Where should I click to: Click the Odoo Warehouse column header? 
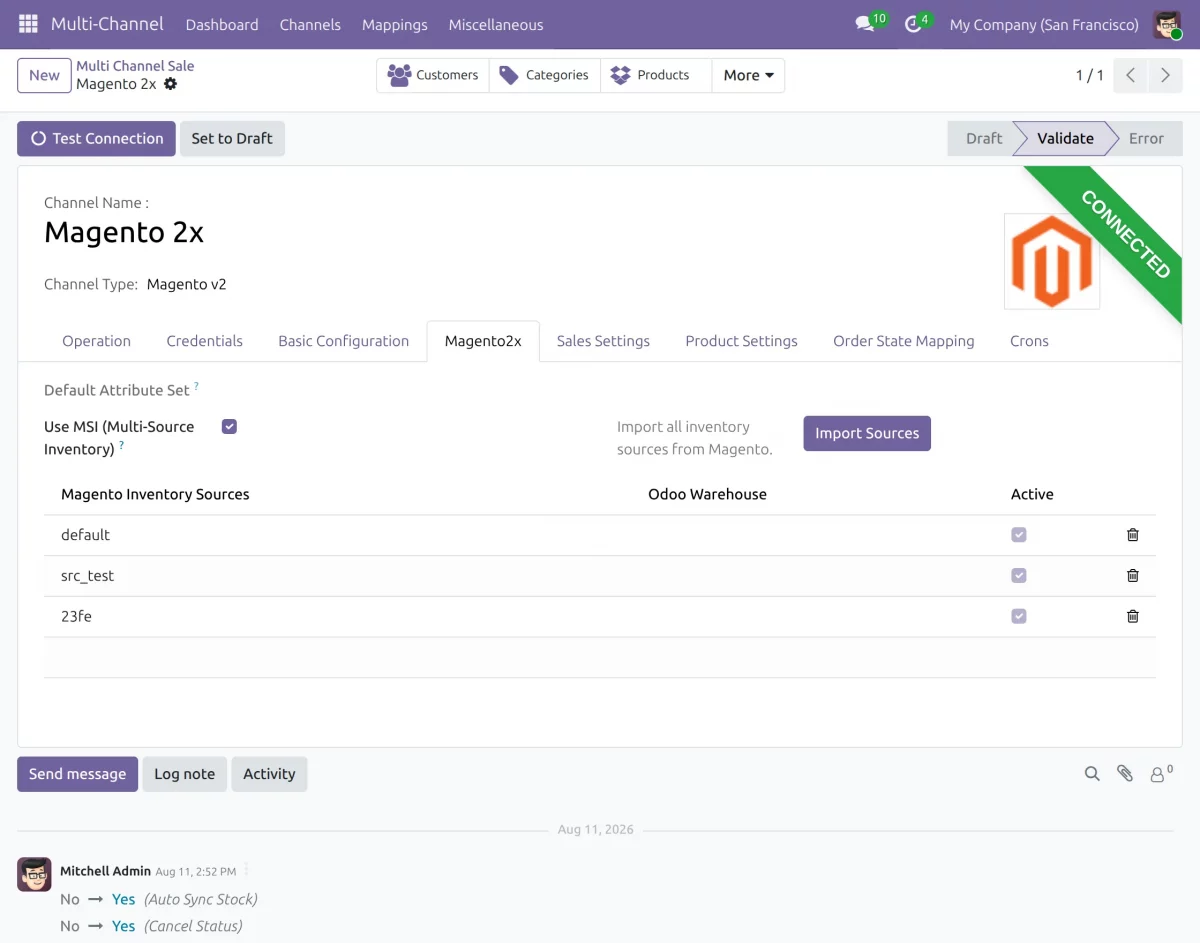[x=707, y=494]
